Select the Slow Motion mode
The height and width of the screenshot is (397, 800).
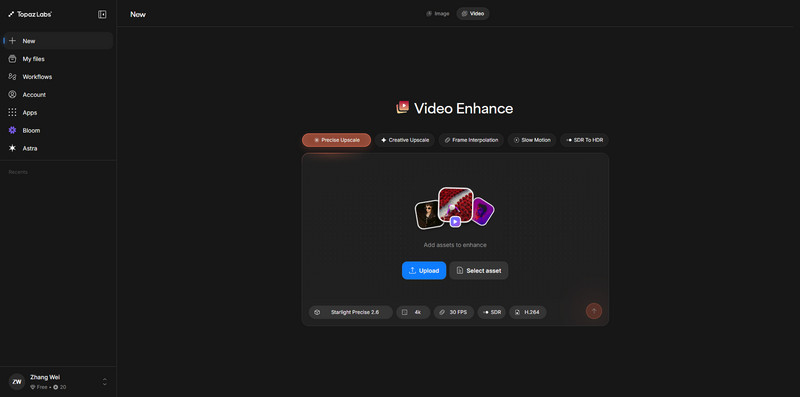tap(532, 140)
